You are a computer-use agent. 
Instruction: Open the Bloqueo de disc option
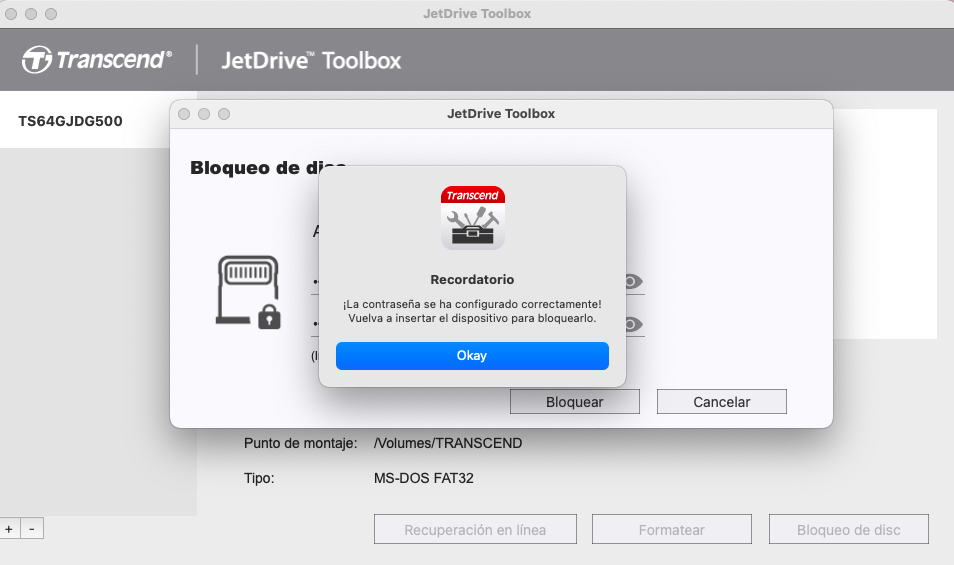point(849,530)
